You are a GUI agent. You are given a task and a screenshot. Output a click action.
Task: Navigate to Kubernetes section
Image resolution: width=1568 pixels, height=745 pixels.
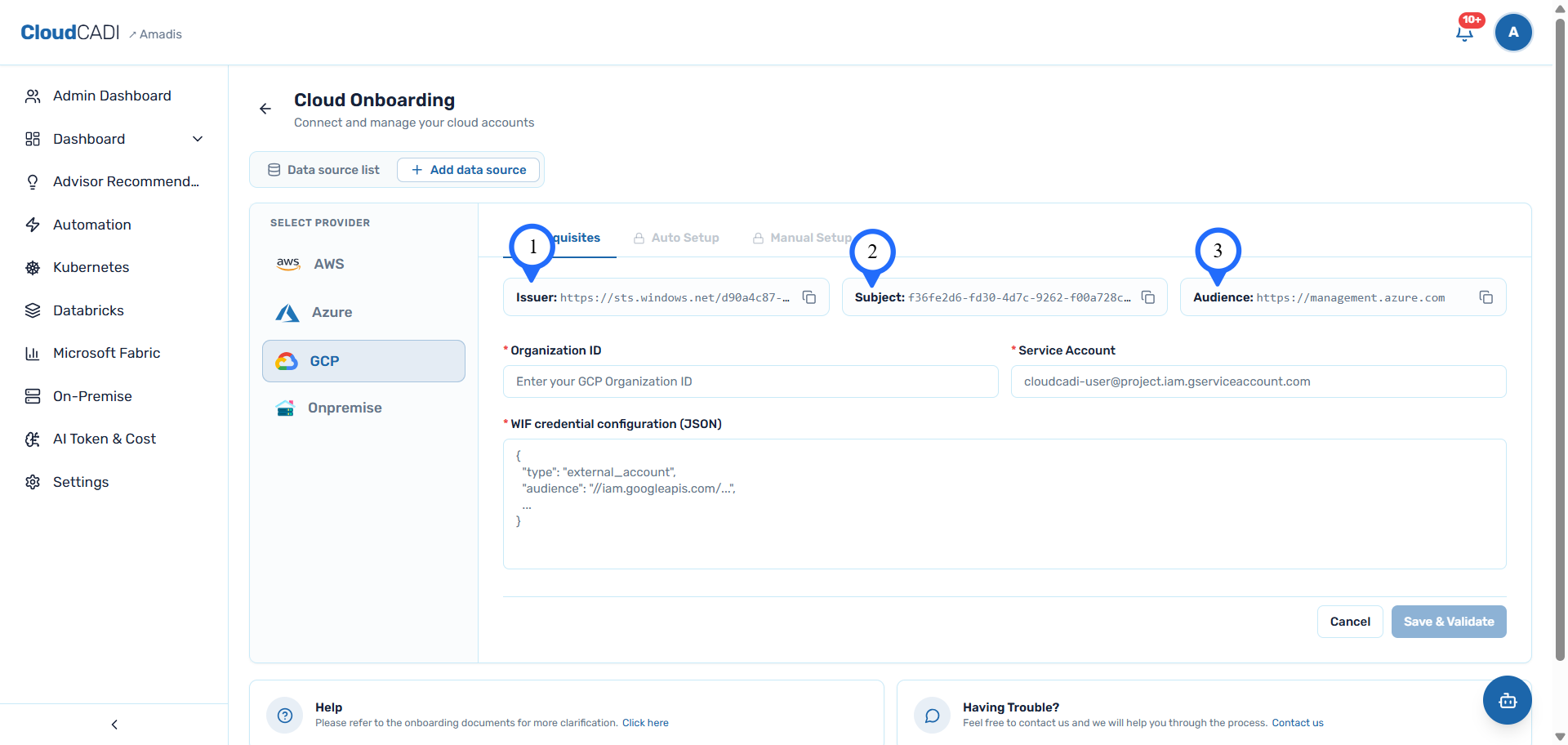coord(91,267)
